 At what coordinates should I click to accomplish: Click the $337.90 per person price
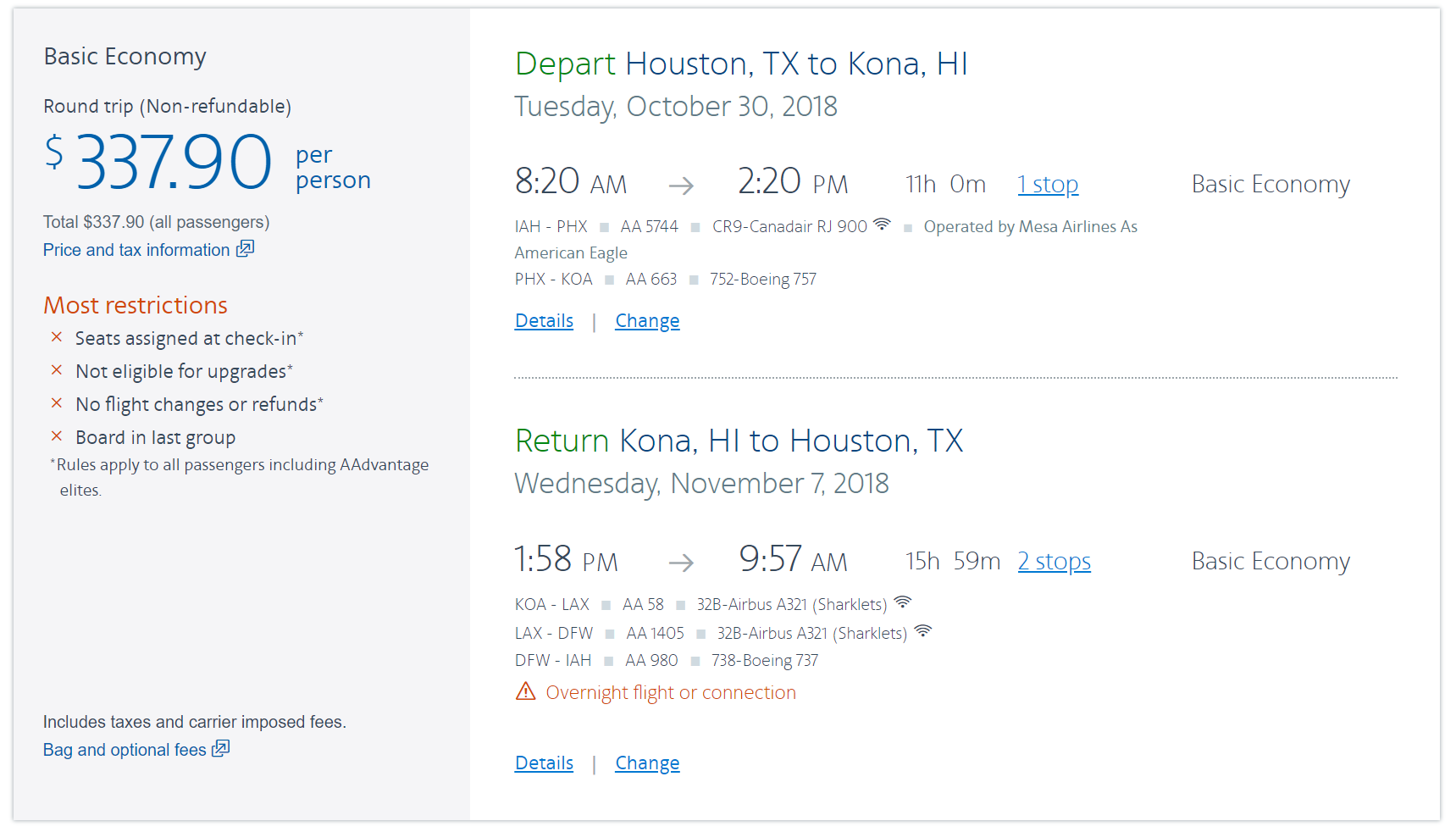[x=174, y=162]
